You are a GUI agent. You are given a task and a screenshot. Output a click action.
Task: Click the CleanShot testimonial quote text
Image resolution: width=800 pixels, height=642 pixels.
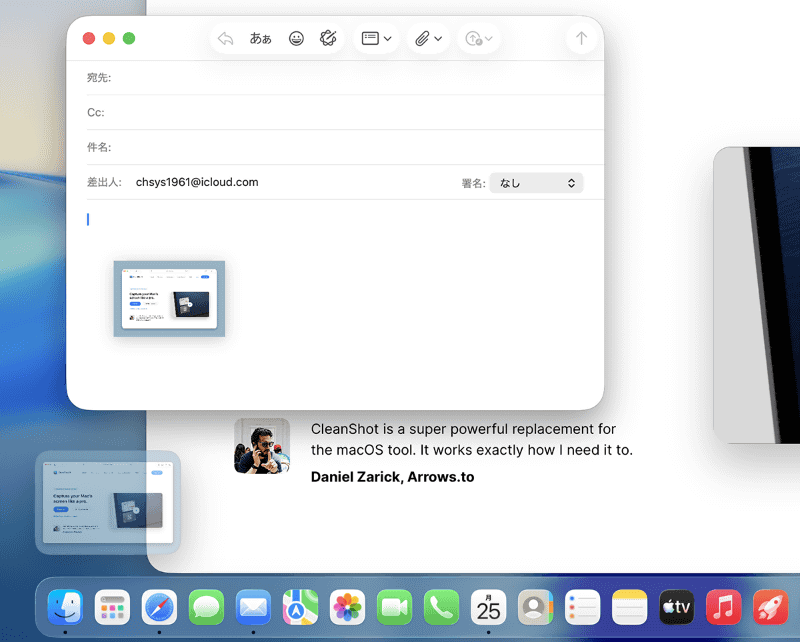pos(471,439)
